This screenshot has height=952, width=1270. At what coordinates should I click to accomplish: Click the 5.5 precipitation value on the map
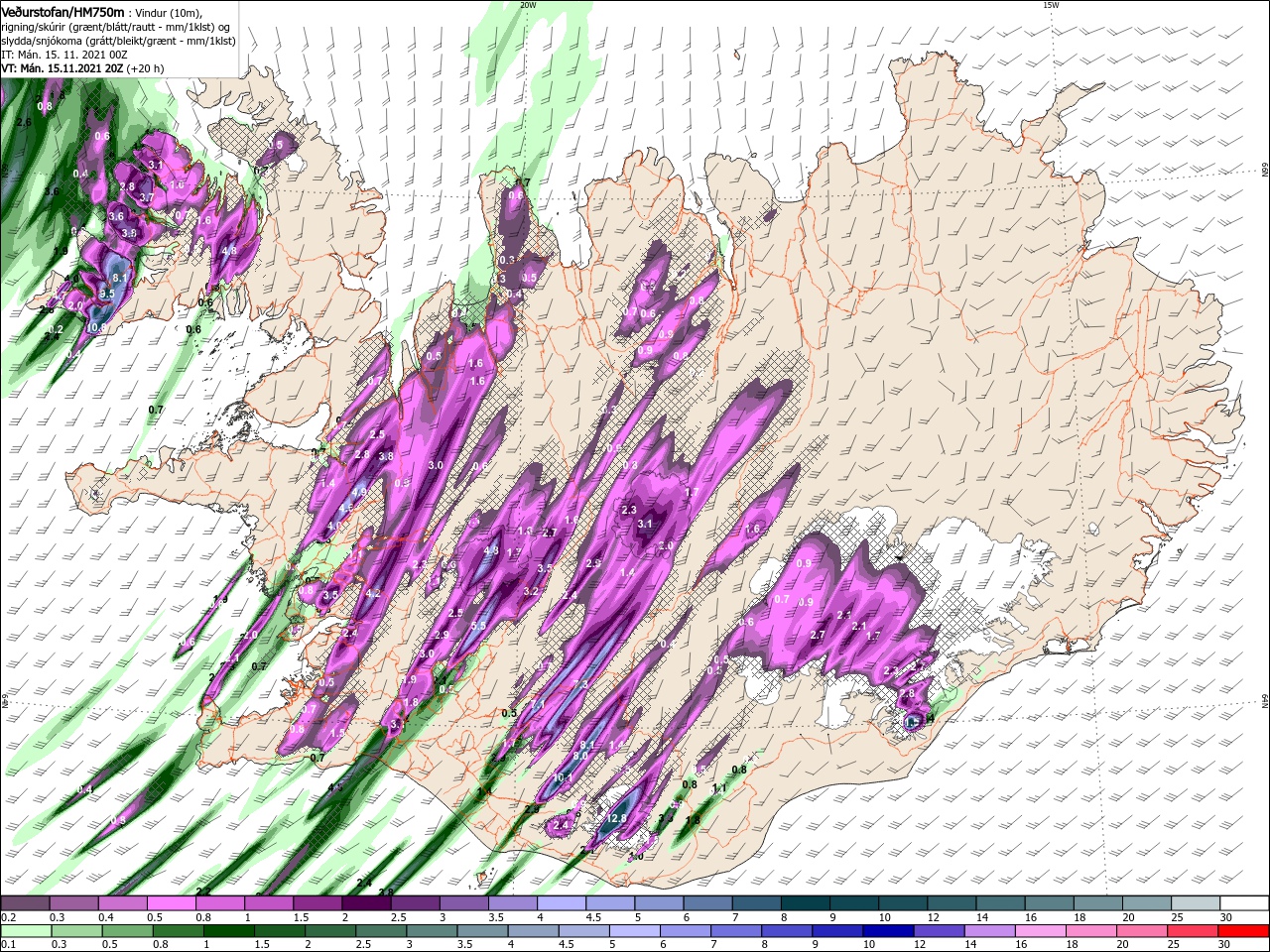pos(478,626)
